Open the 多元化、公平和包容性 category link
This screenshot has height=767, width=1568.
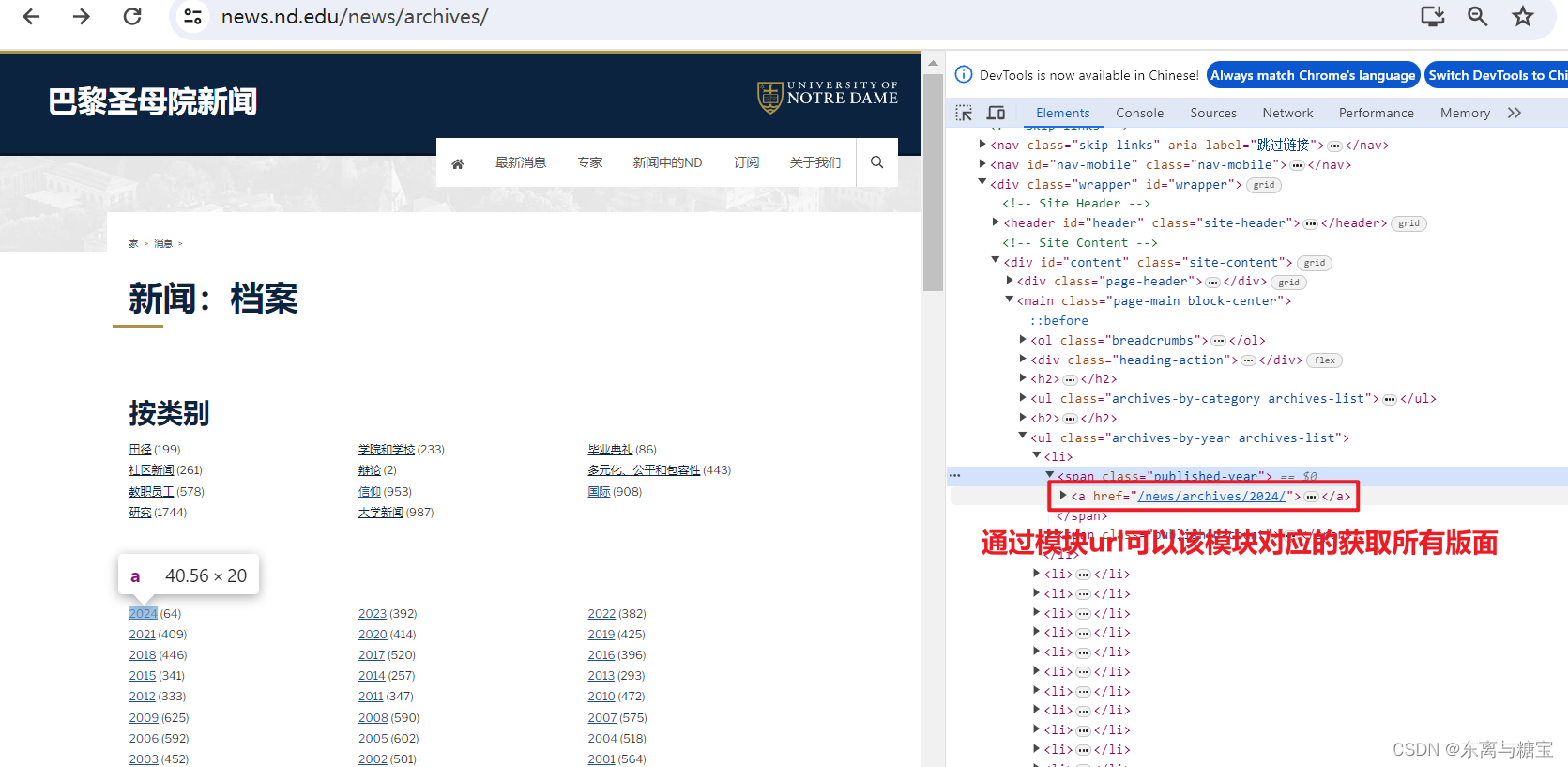pos(644,470)
